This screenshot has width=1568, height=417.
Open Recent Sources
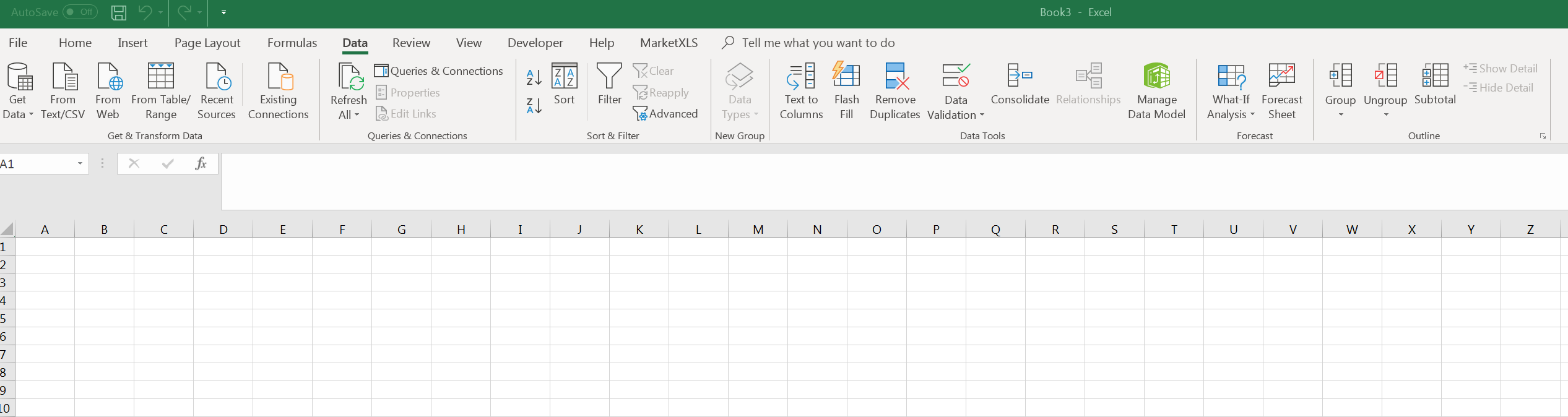tap(217, 91)
